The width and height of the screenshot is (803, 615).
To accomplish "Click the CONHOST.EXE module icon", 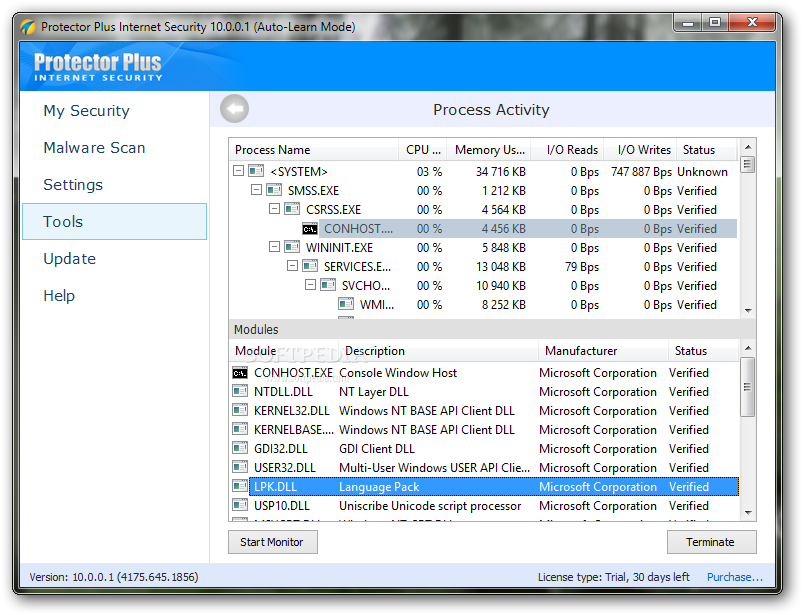I will coord(240,373).
